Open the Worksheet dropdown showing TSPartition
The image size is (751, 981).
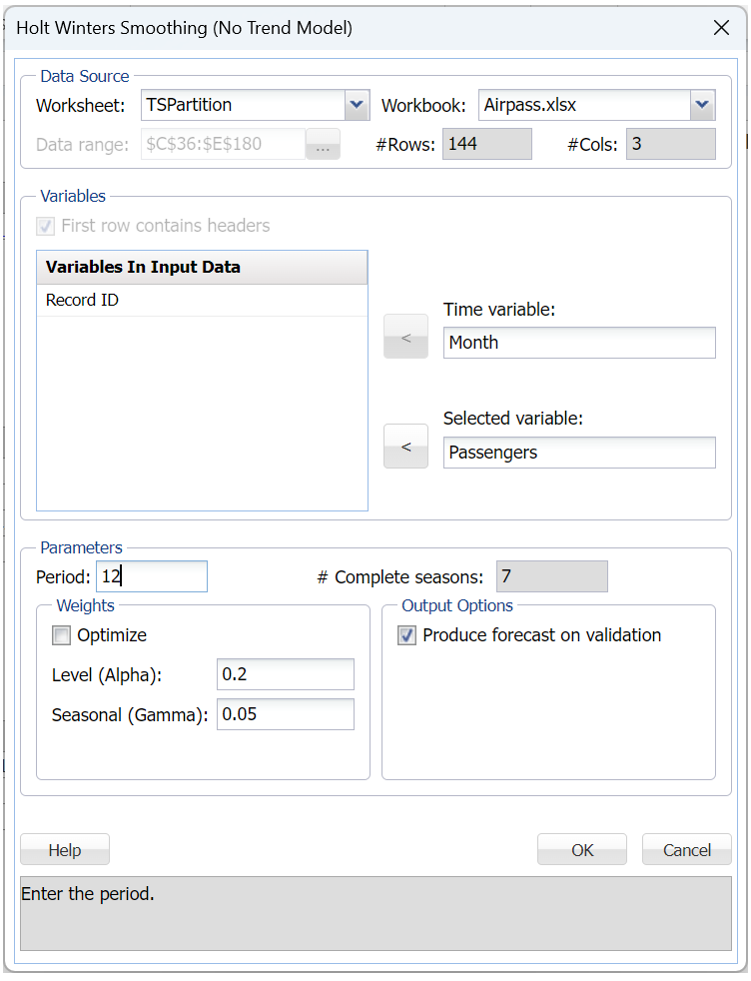click(357, 104)
